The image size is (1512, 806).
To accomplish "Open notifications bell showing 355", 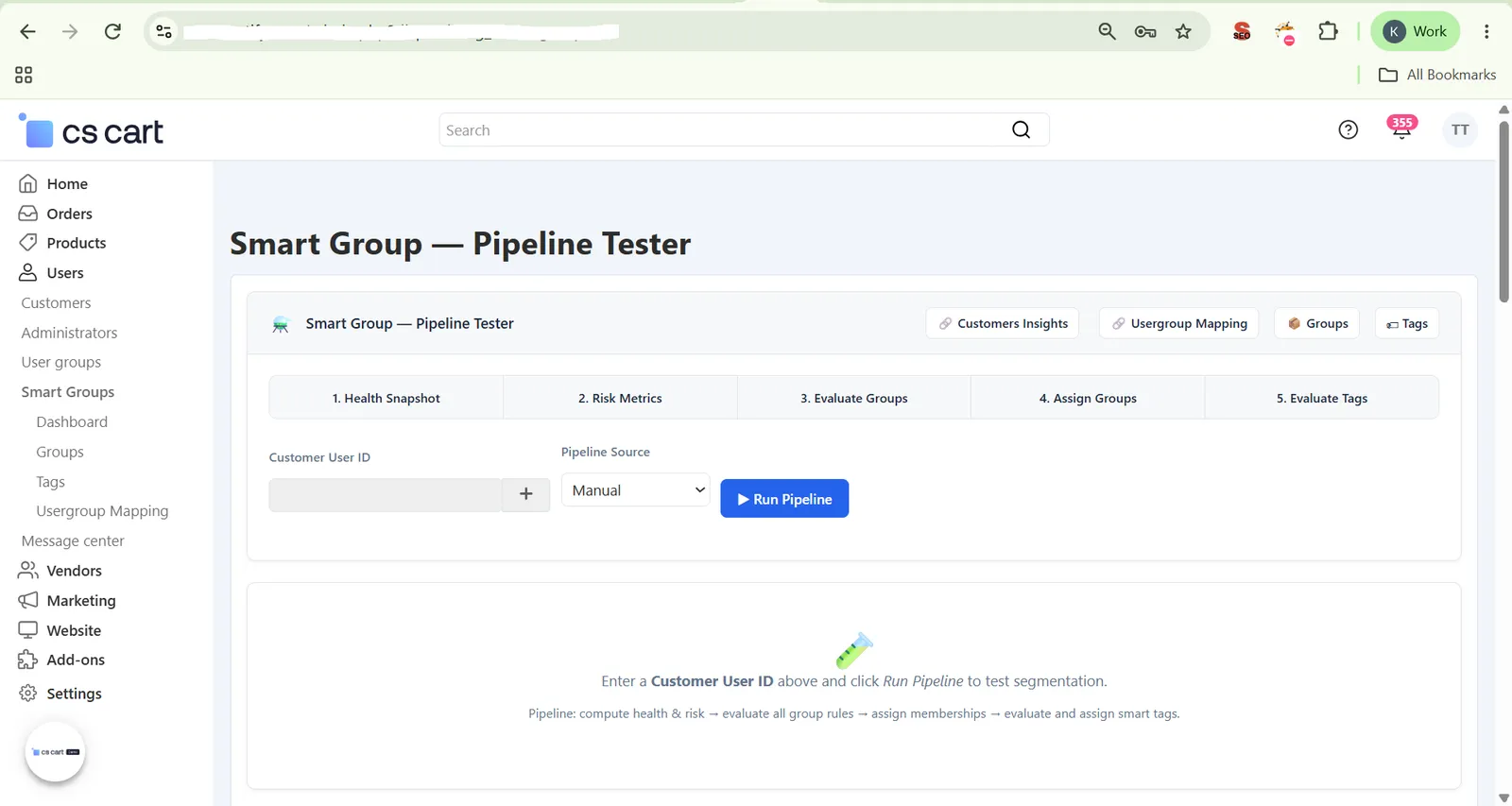I will coord(1401,129).
